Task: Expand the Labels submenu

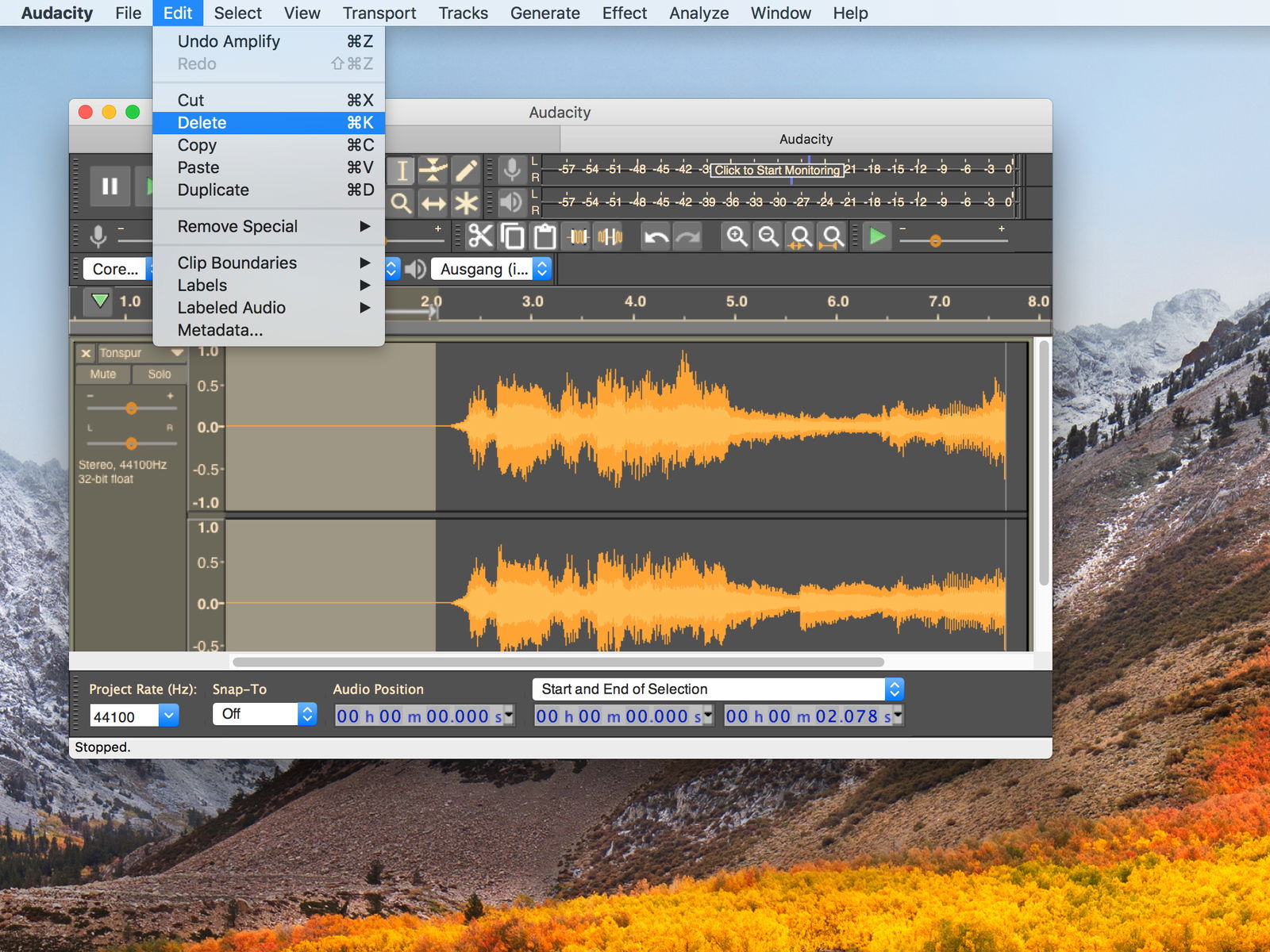Action: (x=269, y=285)
